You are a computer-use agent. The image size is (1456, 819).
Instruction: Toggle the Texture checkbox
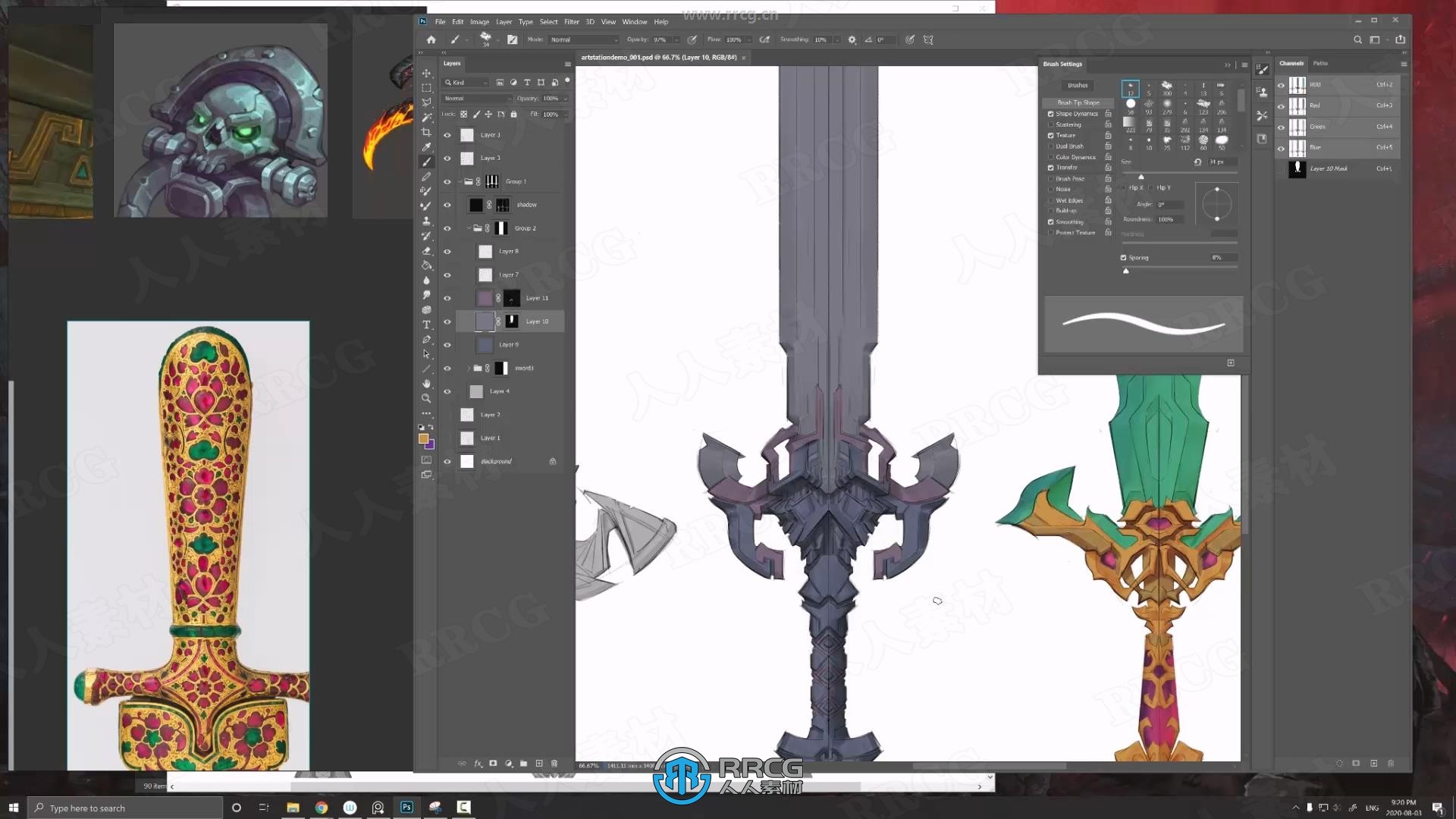1051,136
